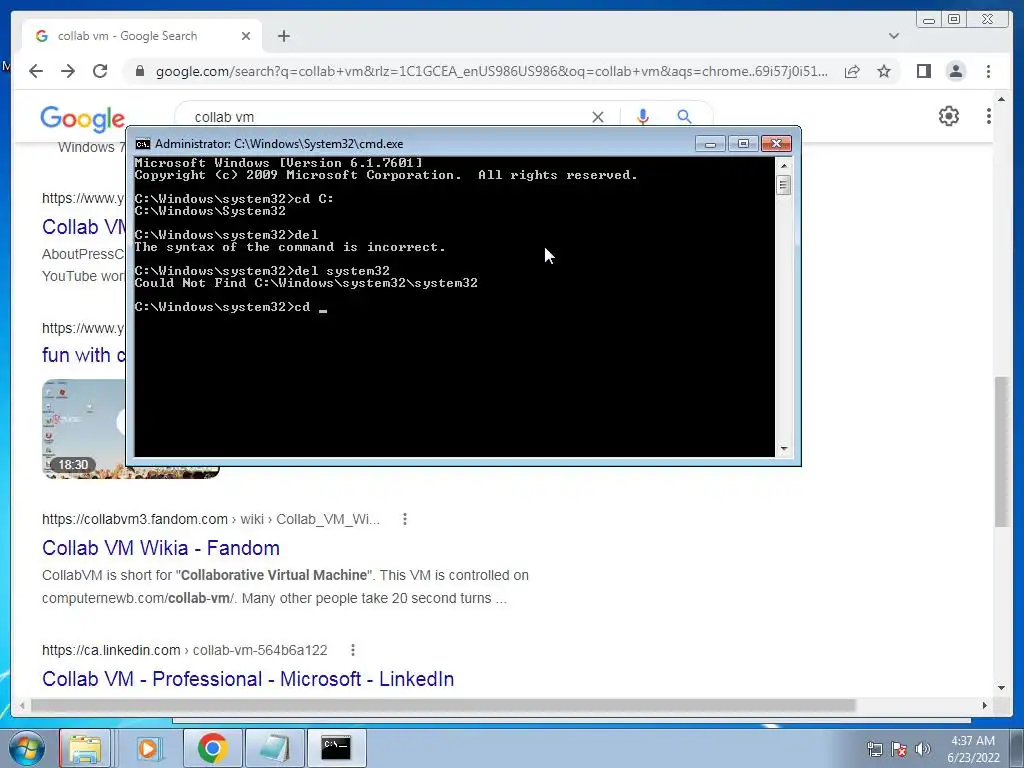The width and height of the screenshot is (1024, 768).
Task: Open Chrome profile avatar
Action: [x=955, y=71]
